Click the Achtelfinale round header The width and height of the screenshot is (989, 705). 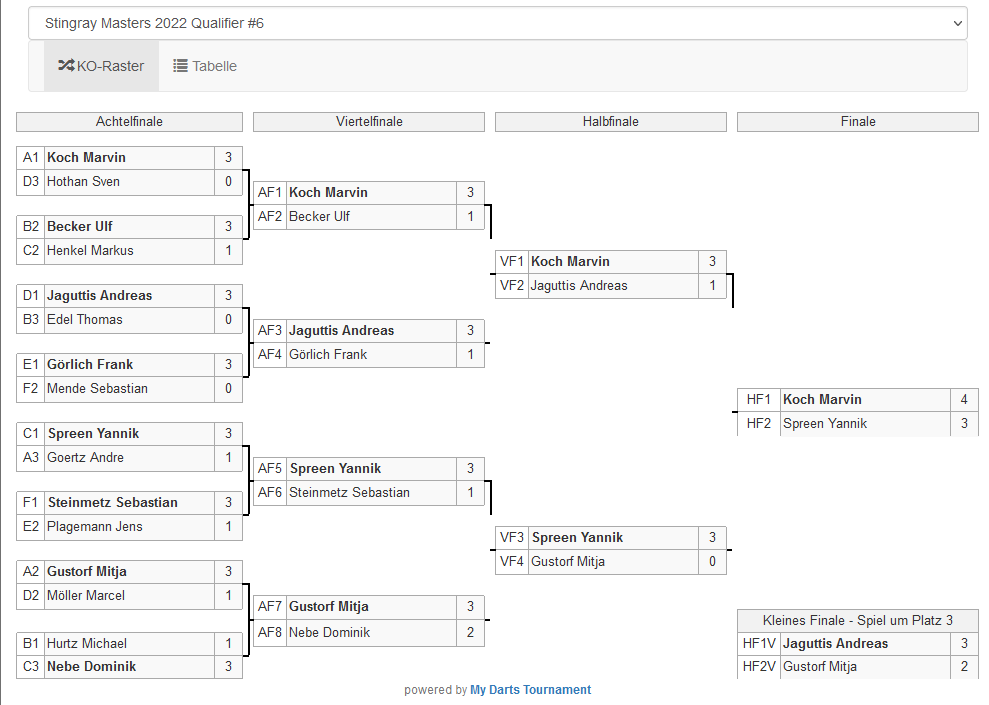(x=129, y=122)
